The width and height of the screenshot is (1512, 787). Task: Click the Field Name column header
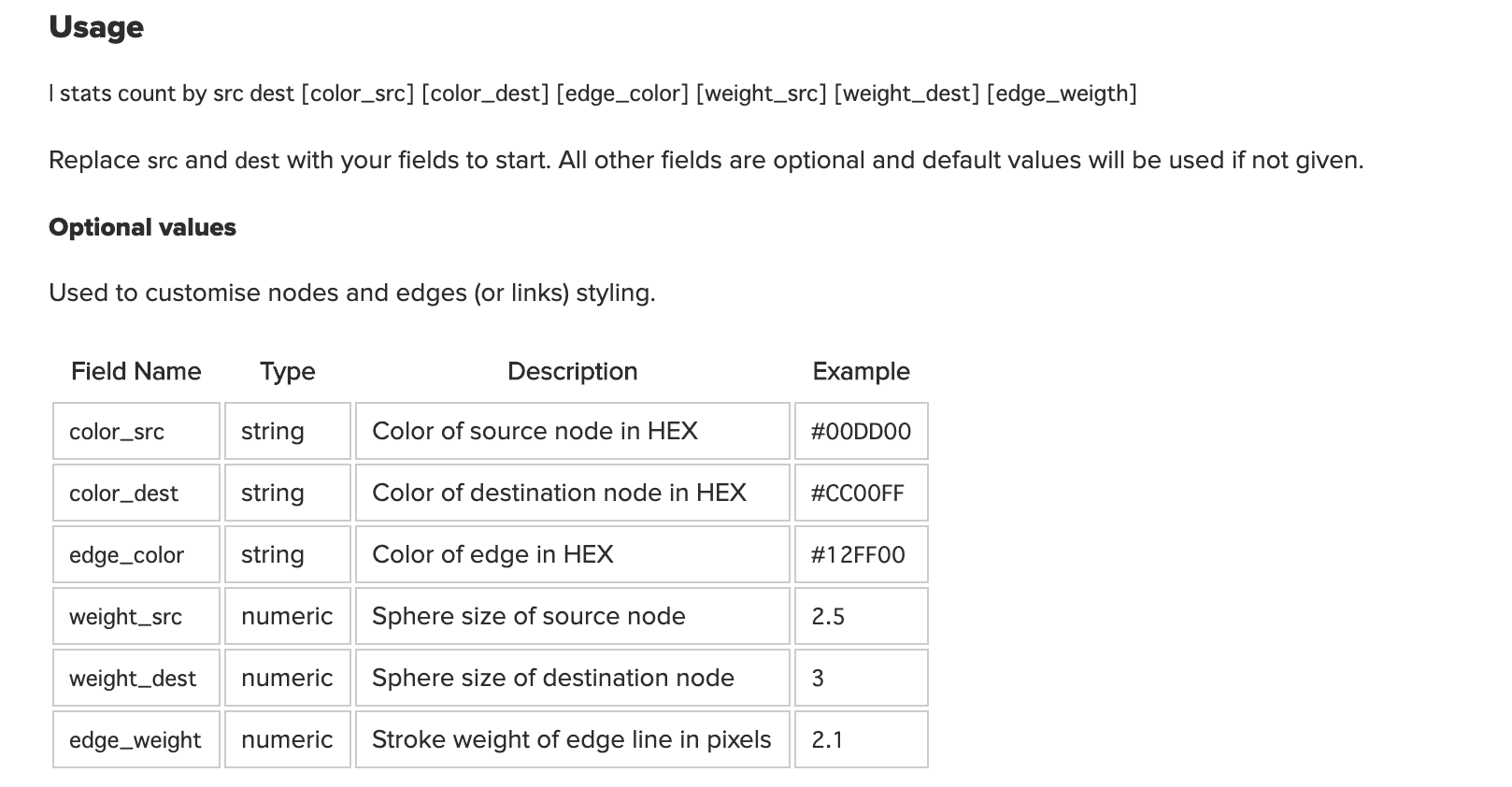click(x=136, y=371)
